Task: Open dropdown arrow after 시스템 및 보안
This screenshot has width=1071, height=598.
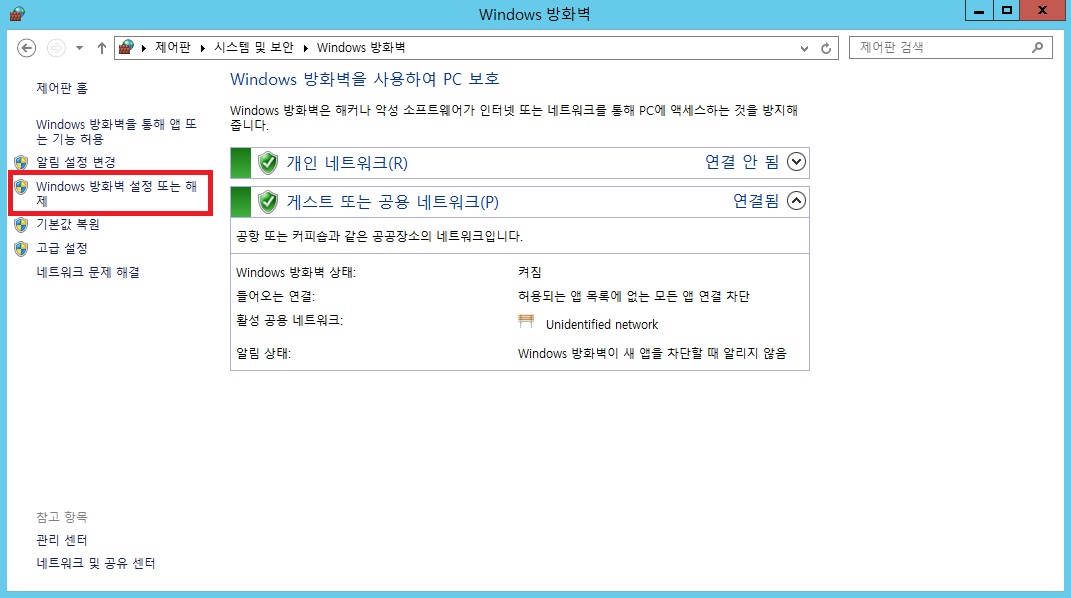Action: [x=305, y=48]
